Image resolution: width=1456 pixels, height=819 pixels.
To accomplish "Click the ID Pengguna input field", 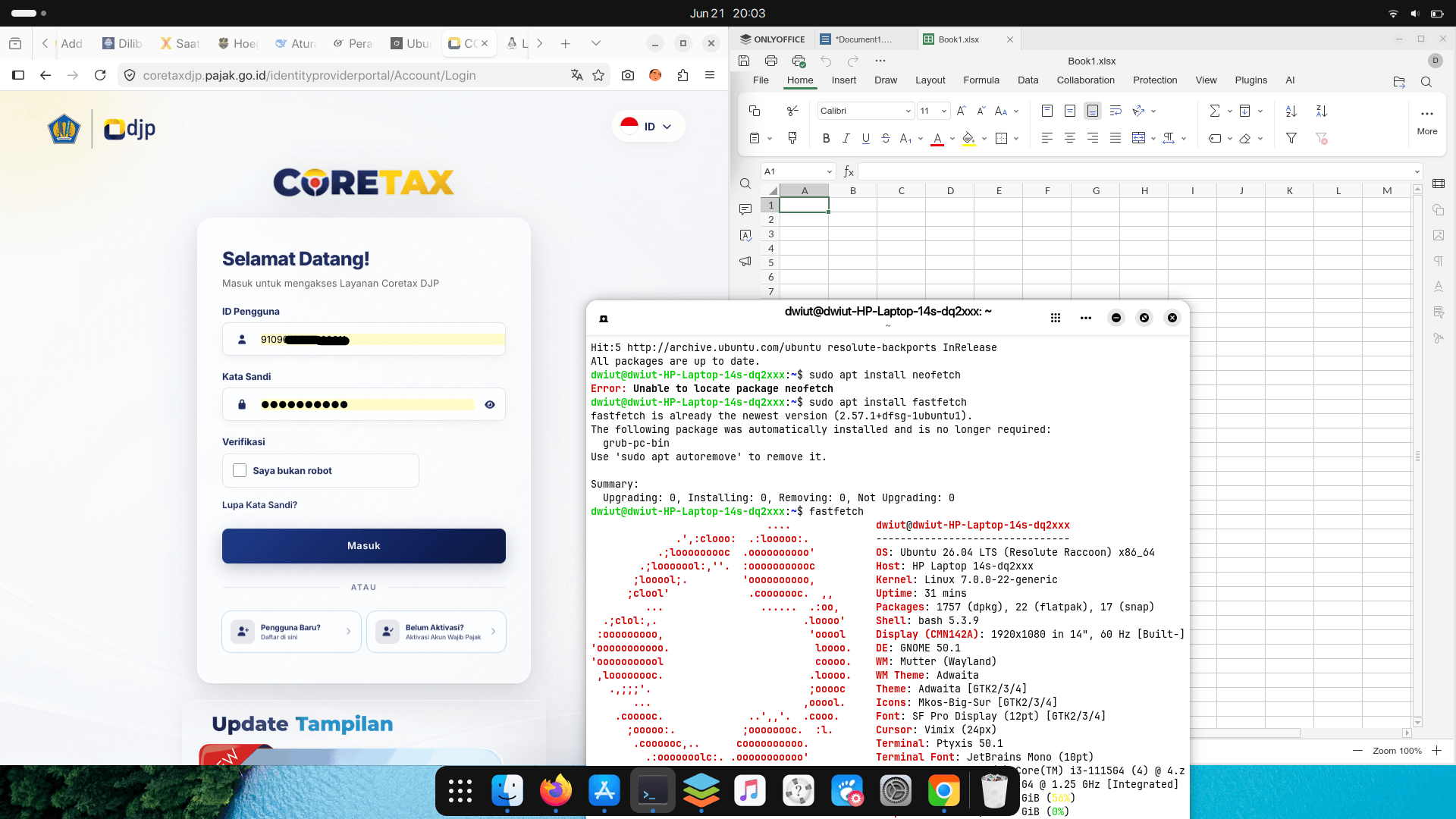I will (x=364, y=340).
